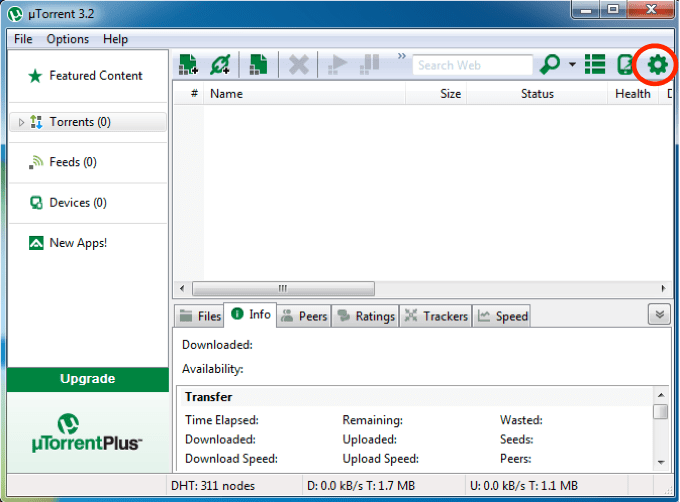Open Featured Content in sidebar
Screen dimensions: 680x502
coord(95,76)
